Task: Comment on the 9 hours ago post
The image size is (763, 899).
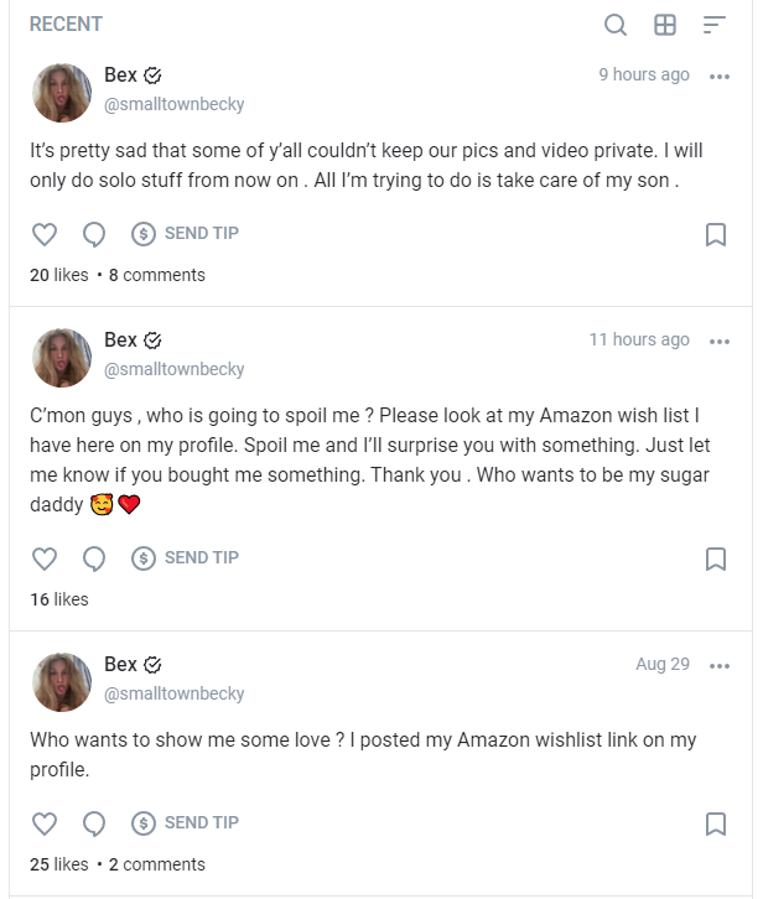Action: (x=94, y=234)
